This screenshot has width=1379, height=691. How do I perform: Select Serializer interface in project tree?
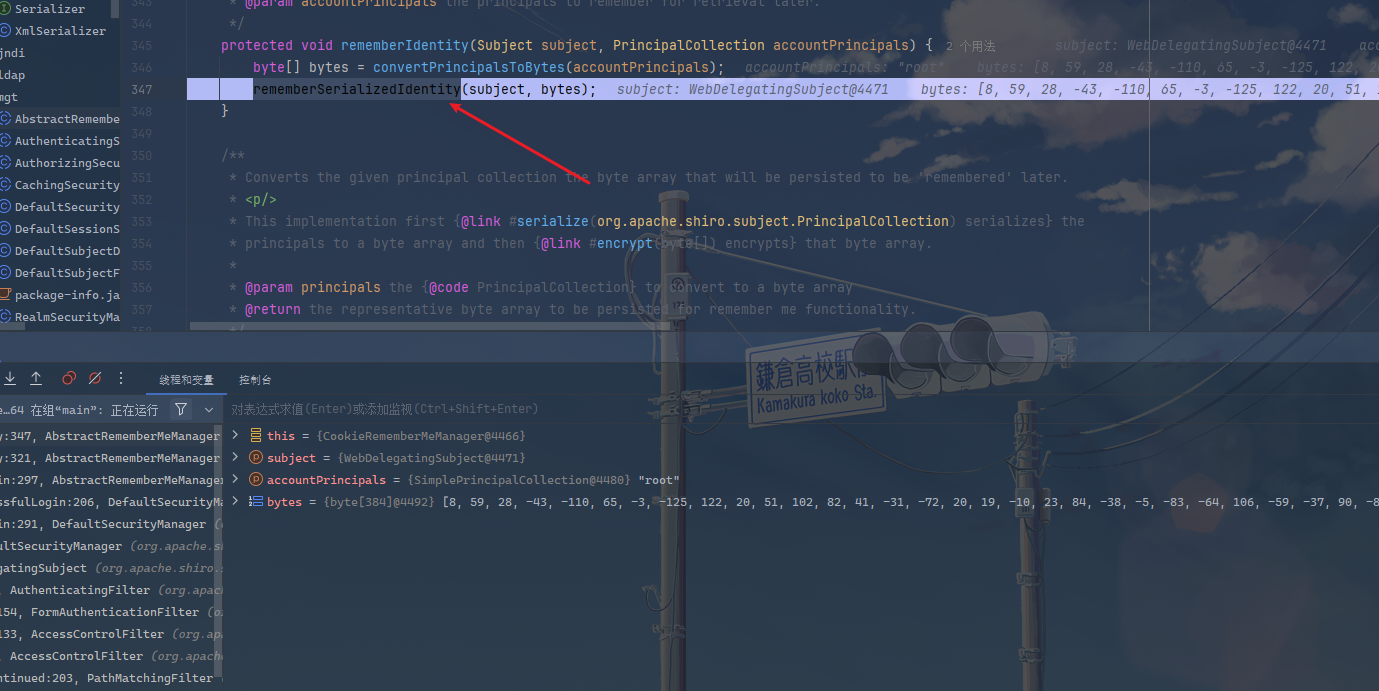[50, 9]
